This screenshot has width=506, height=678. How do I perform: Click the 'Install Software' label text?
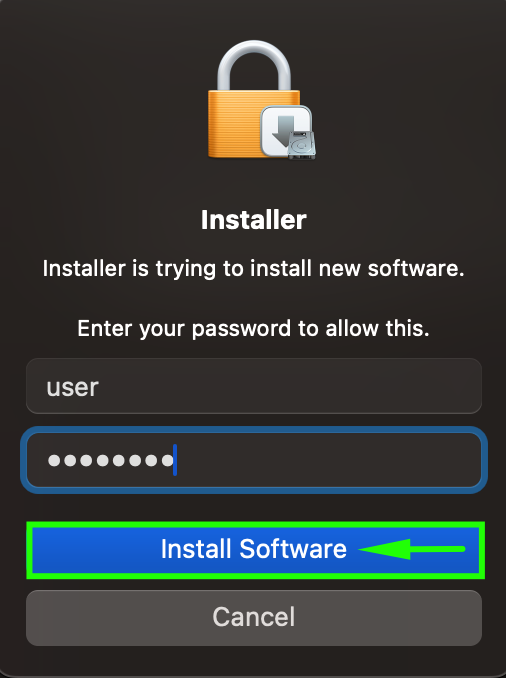[254, 549]
